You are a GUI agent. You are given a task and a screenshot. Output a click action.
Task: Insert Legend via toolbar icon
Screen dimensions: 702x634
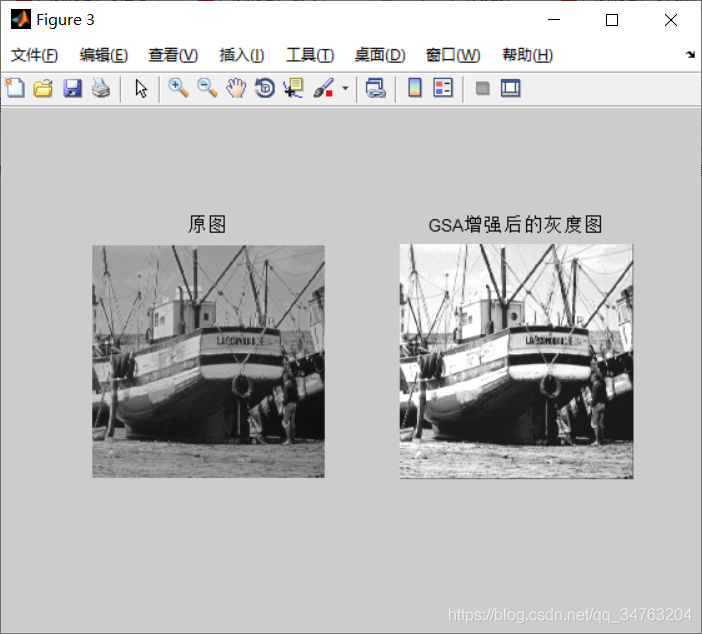click(443, 88)
